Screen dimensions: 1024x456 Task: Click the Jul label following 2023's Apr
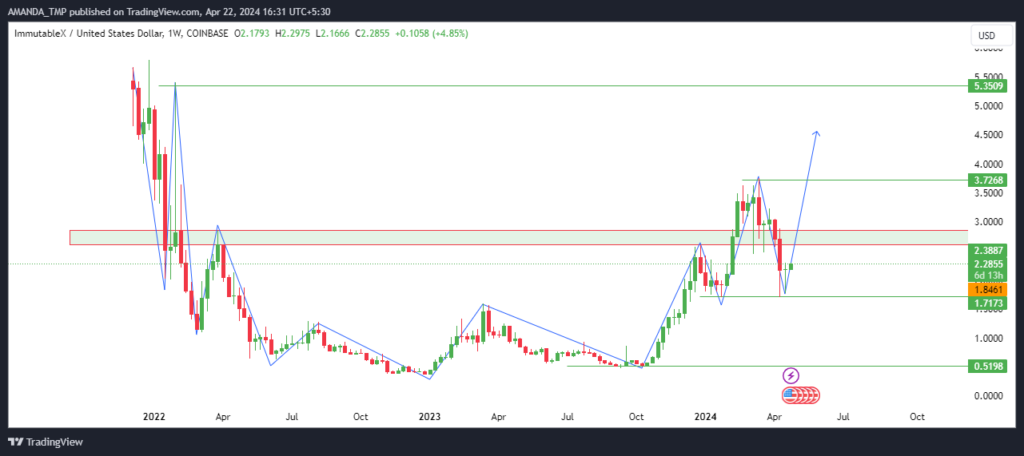[x=568, y=416]
